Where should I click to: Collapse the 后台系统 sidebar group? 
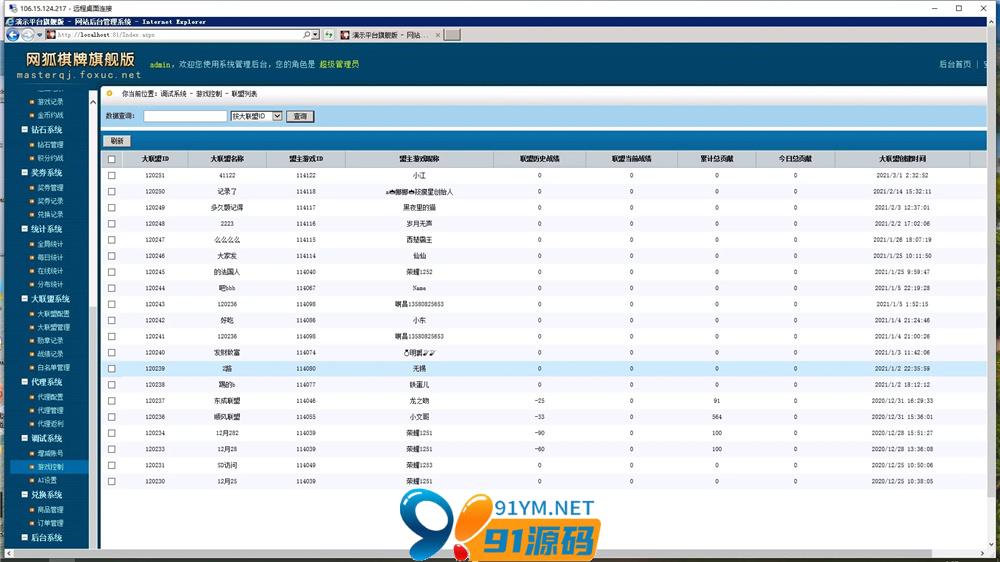pos(25,538)
